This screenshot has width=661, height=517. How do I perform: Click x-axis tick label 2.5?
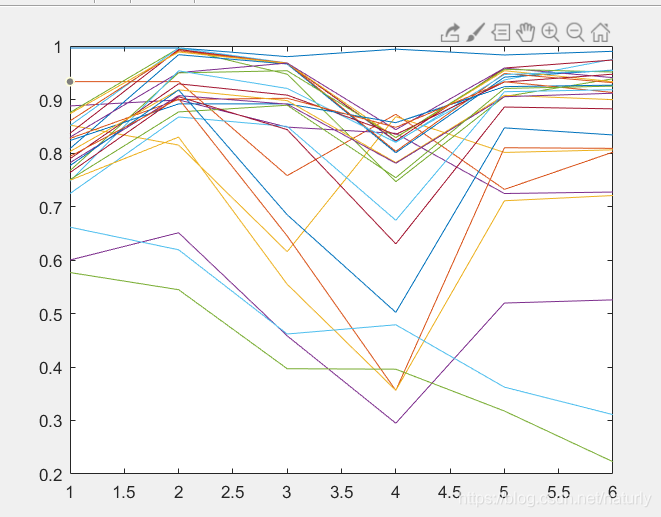(x=233, y=492)
